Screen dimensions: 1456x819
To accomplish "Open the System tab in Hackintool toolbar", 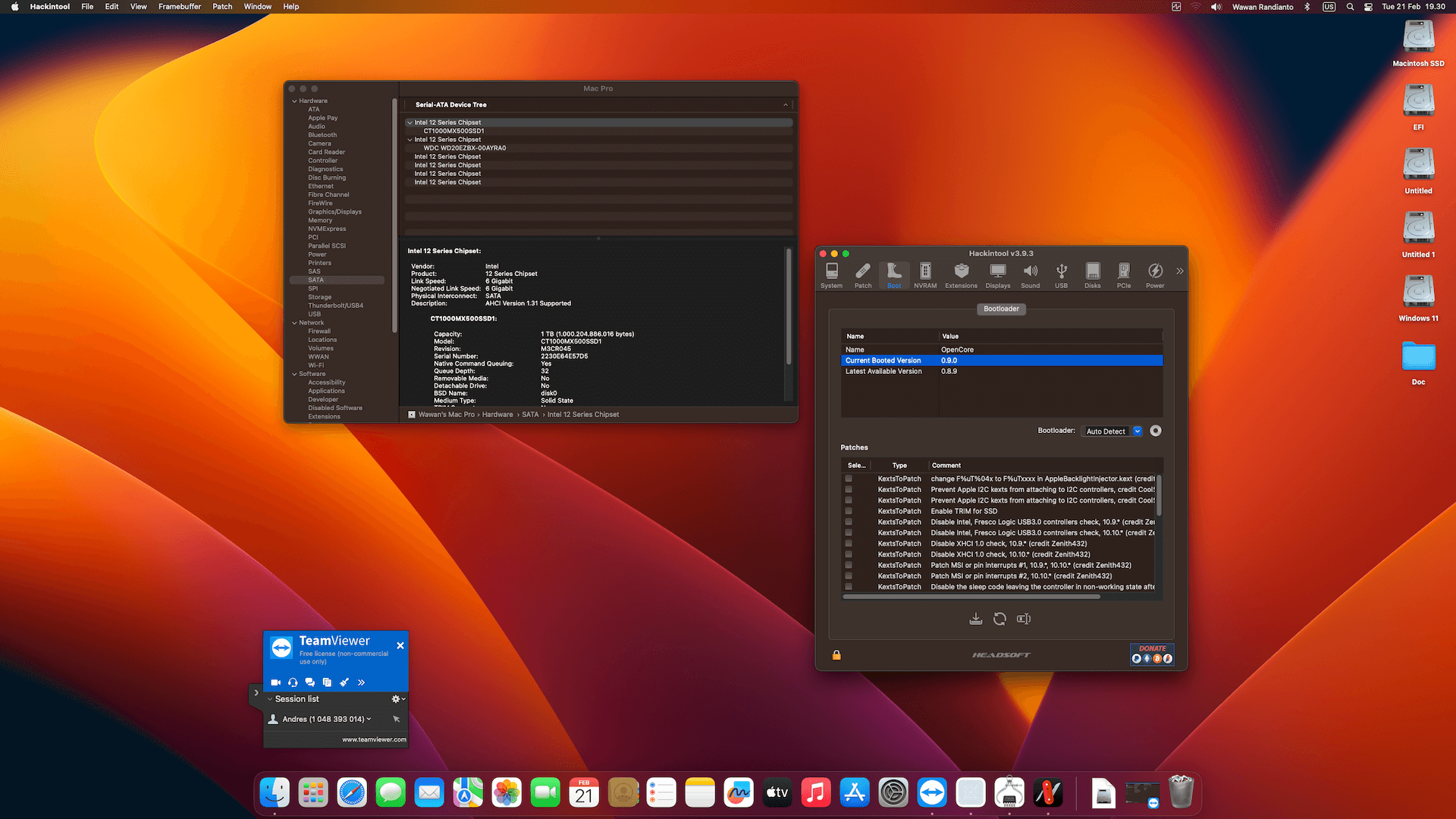I will 831,275.
